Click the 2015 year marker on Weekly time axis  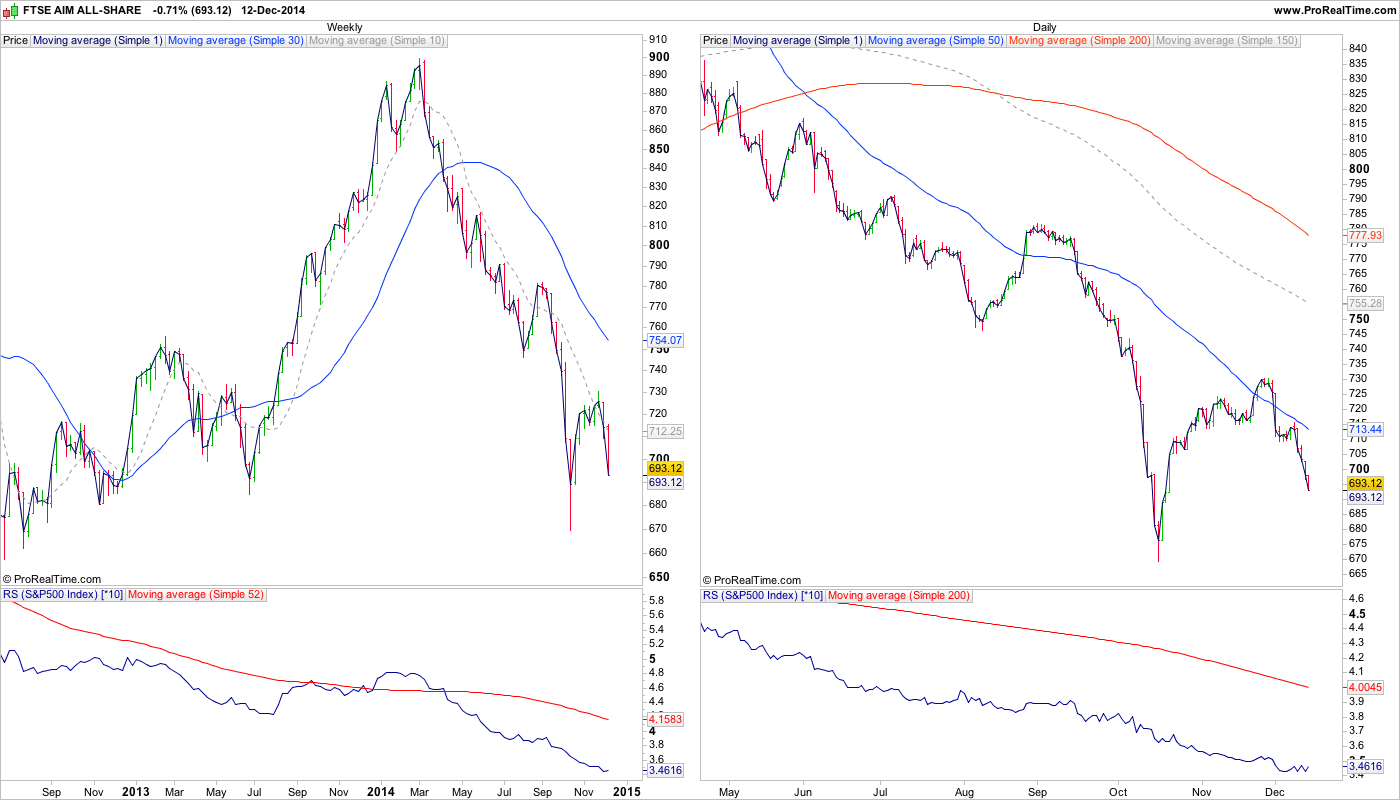click(x=626, y=792)
